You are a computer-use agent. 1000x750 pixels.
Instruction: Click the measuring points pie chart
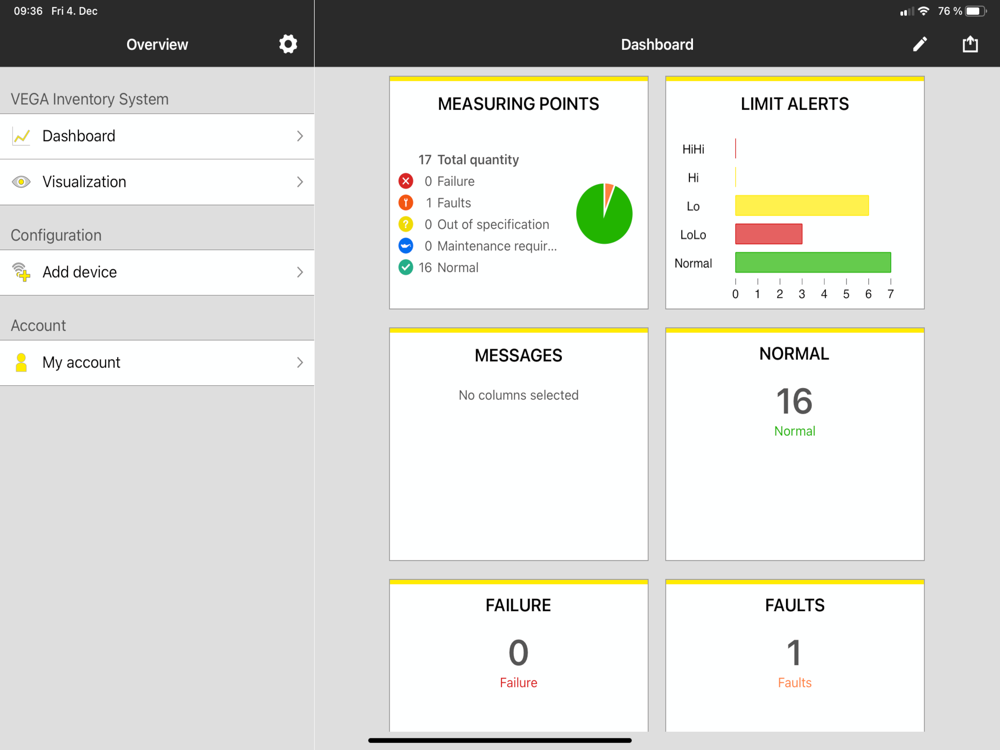pos(604,214)
